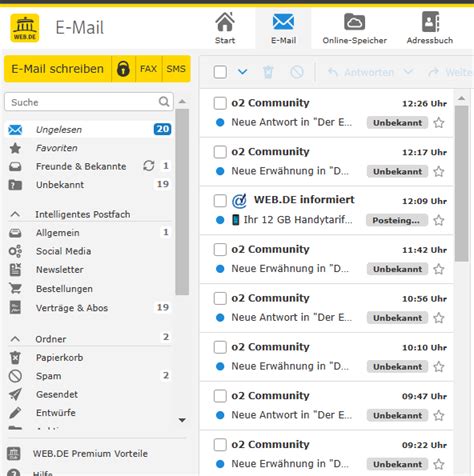Toggle unread dot of 12:26 Uhr mail

pos(220,122)
